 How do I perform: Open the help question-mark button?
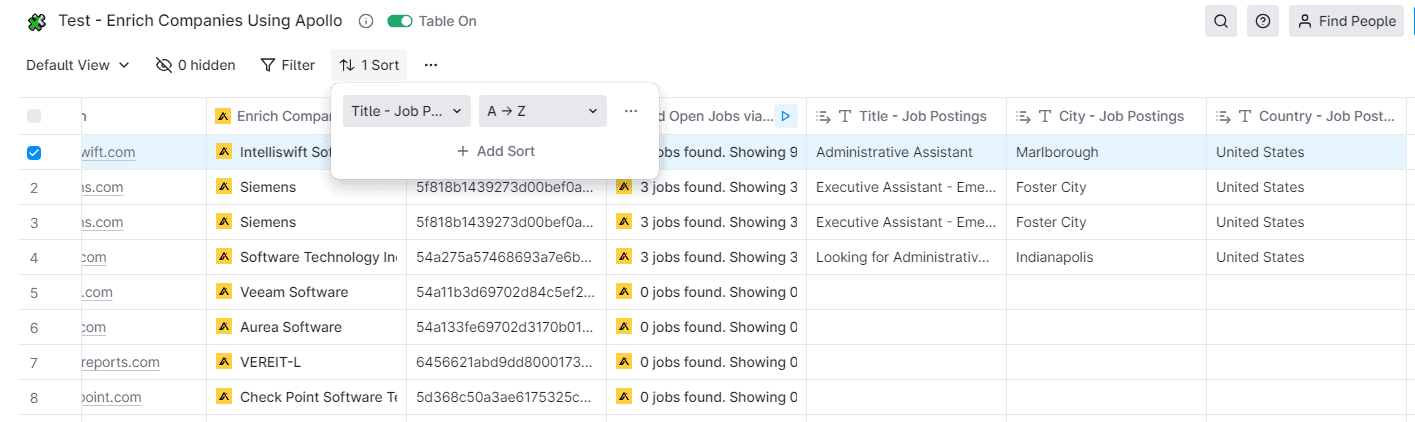point(1263,21)
